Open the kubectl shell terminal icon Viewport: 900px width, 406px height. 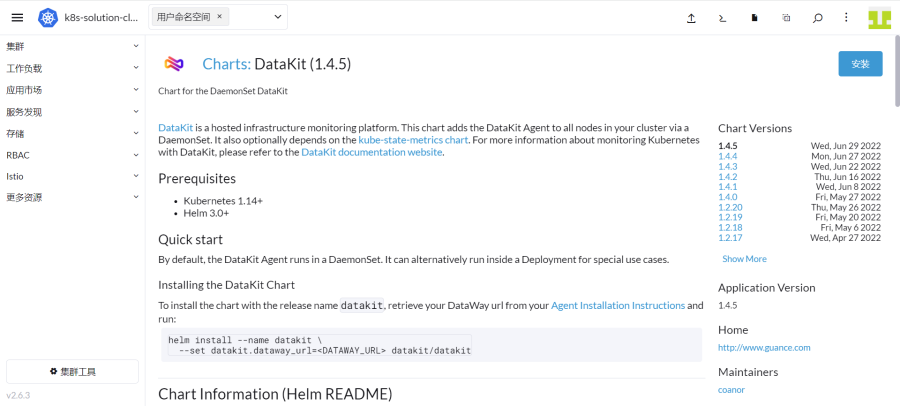(x=723, y=18)
